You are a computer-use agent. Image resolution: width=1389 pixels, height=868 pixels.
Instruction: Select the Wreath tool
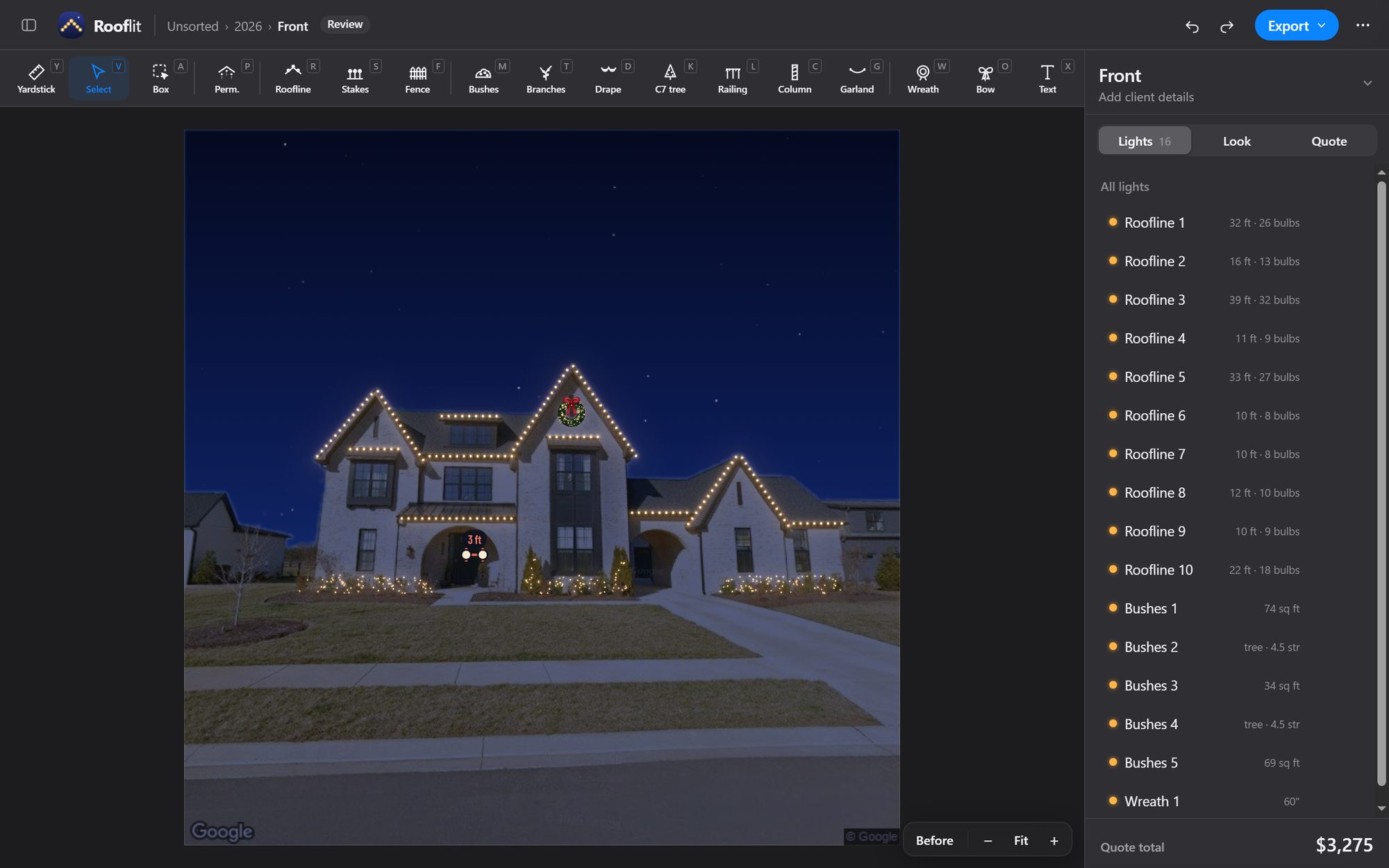pos(923,78)
